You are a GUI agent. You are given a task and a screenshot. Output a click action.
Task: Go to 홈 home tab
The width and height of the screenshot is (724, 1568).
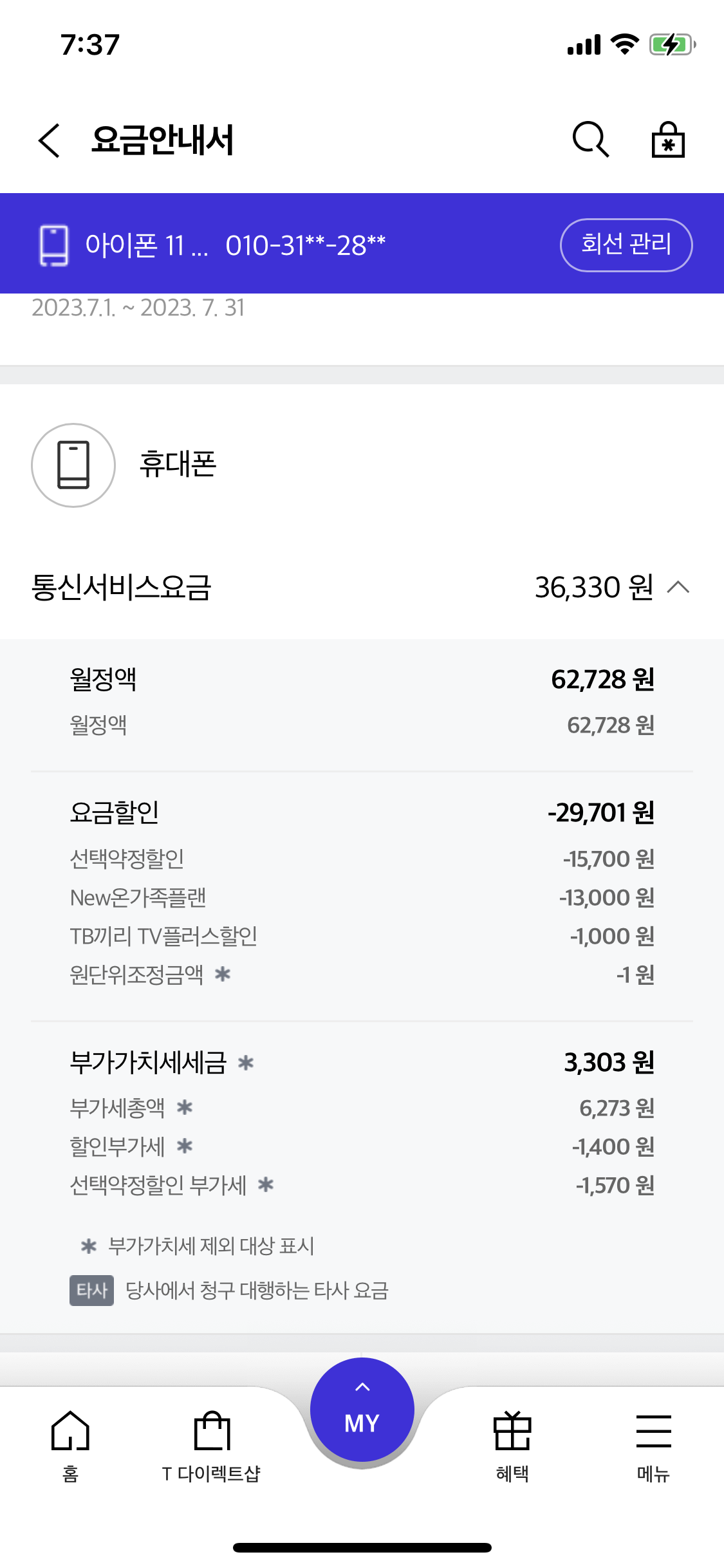click(70, 1442)
